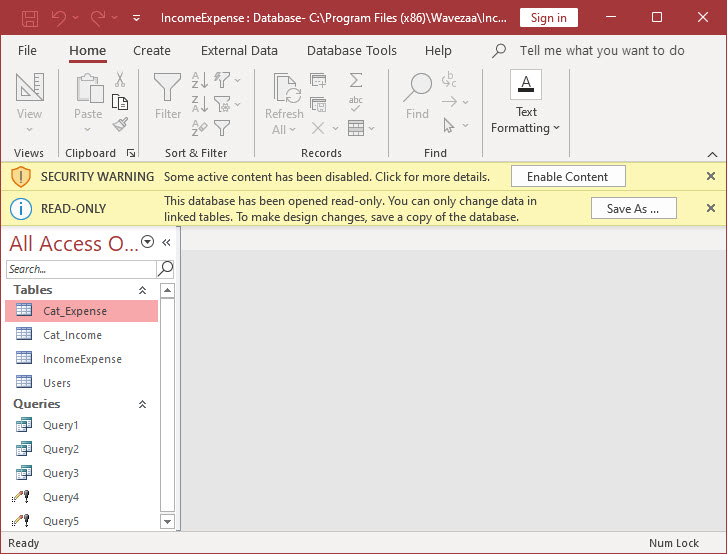Click the Replace icon
This screenshot has height=554, width=727.
coord(448,80)
